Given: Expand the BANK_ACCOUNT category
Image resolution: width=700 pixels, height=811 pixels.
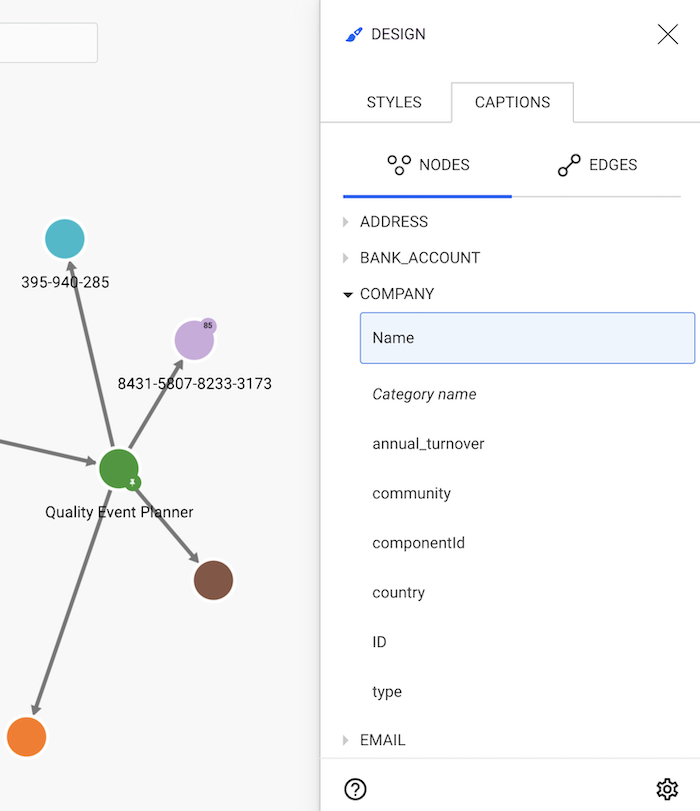Looking at the screenshot, I should tap(419, 258).
